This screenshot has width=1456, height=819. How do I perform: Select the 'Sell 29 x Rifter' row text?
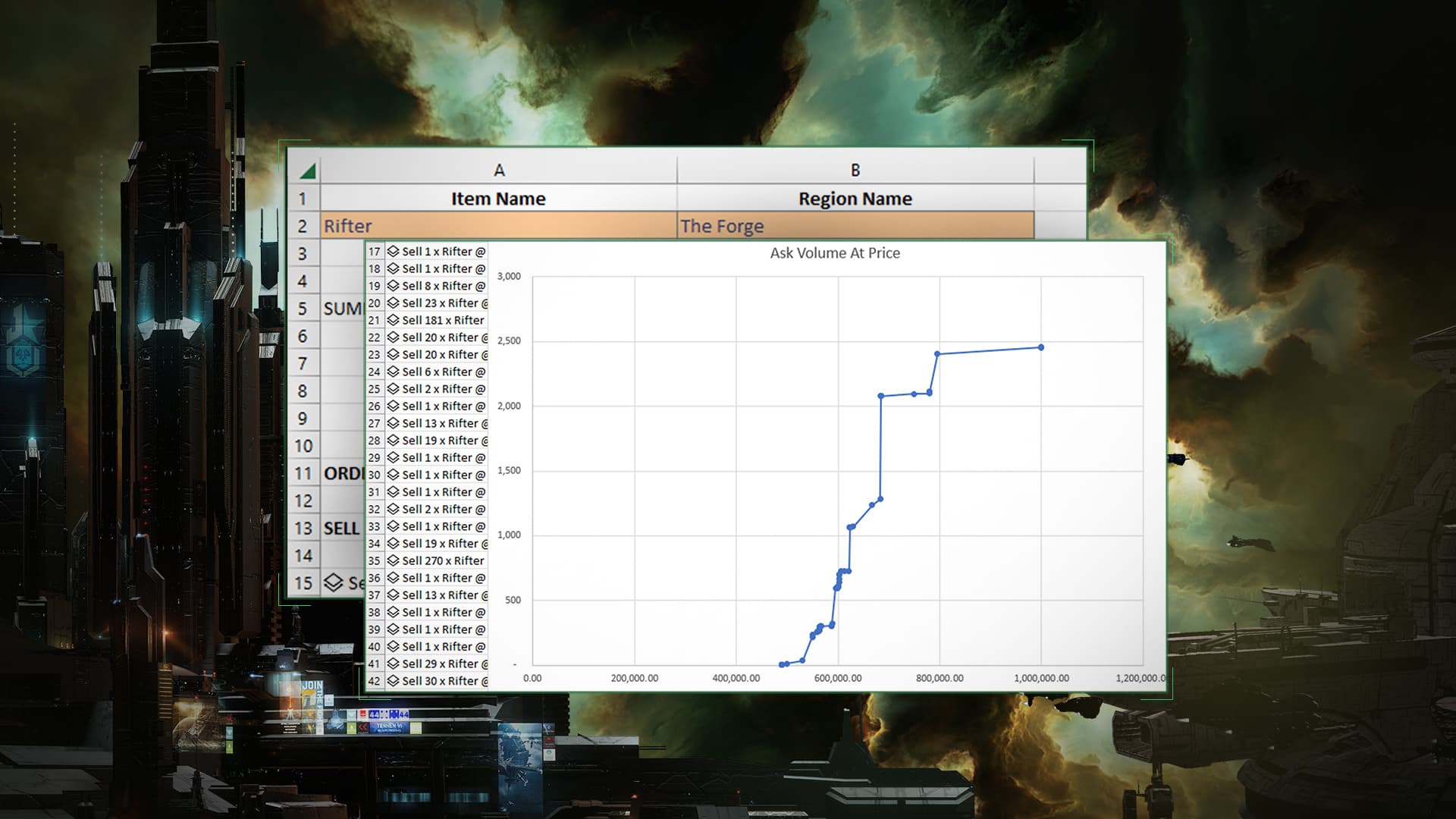445,664
